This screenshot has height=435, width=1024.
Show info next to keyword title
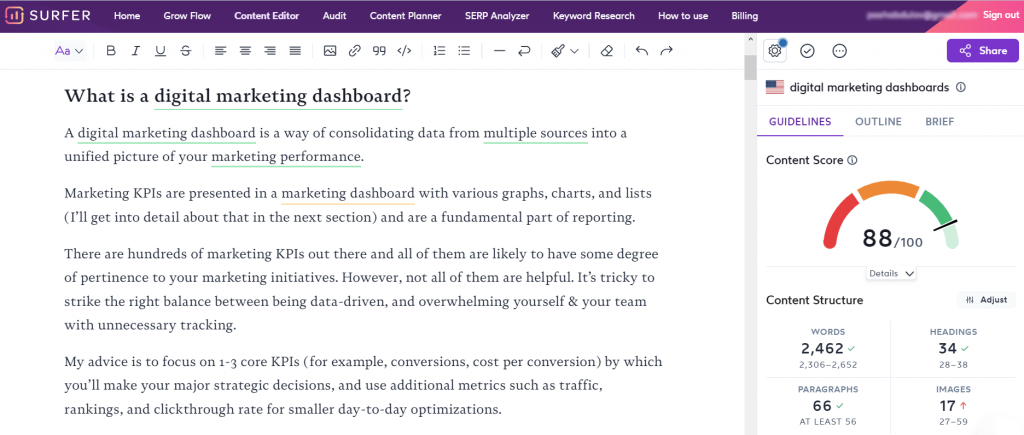pos(961,88)
